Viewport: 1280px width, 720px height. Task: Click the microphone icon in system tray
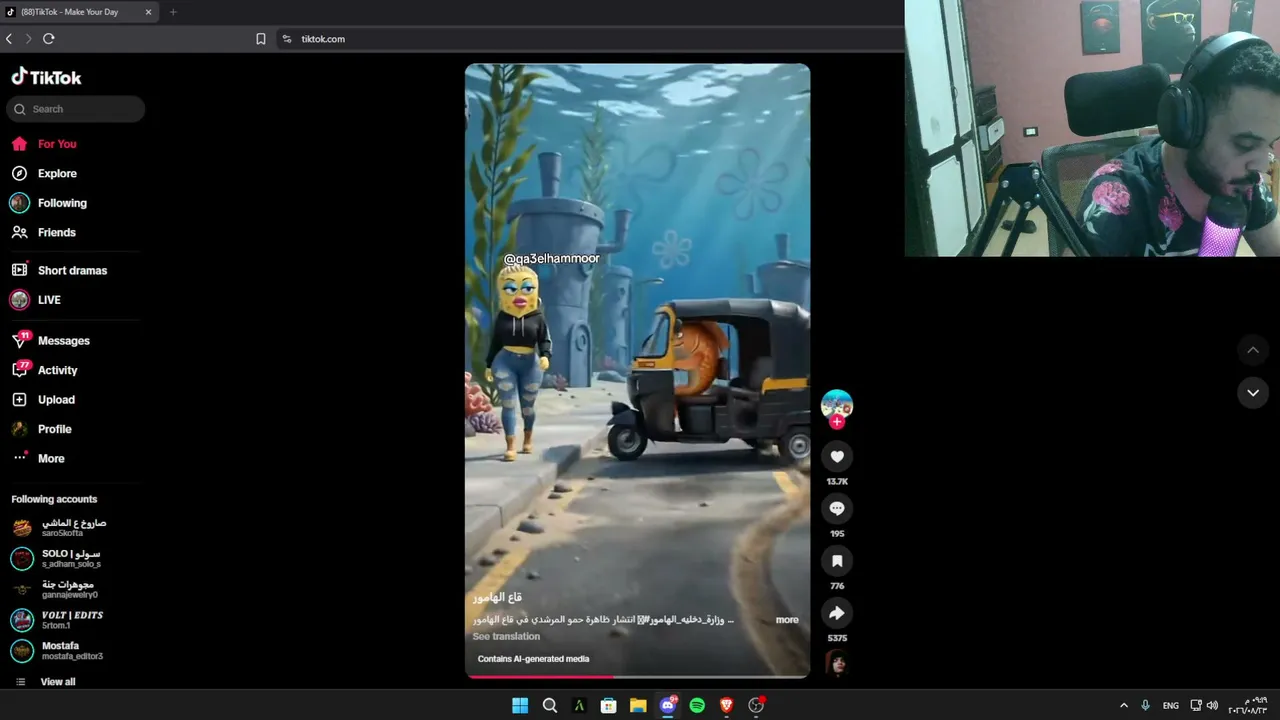(1146, 705)
